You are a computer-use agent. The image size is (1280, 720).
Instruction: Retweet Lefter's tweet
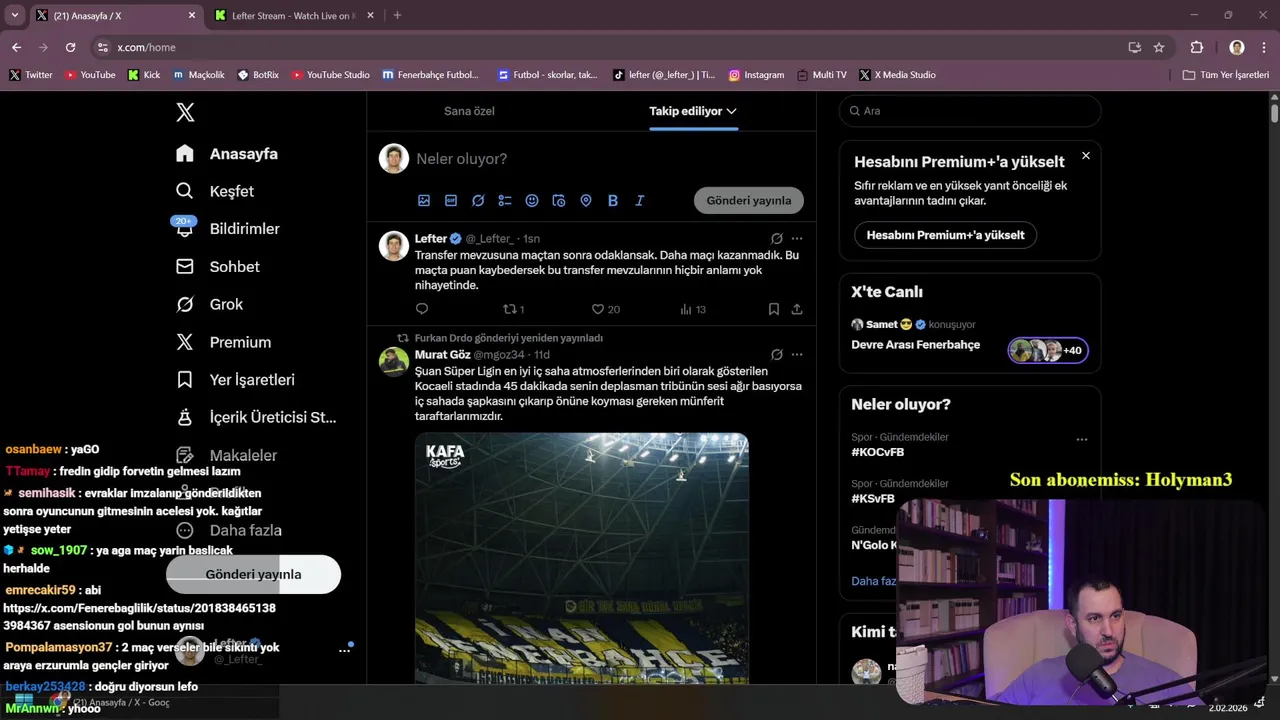pyautogui.click(x=513, y=309)
